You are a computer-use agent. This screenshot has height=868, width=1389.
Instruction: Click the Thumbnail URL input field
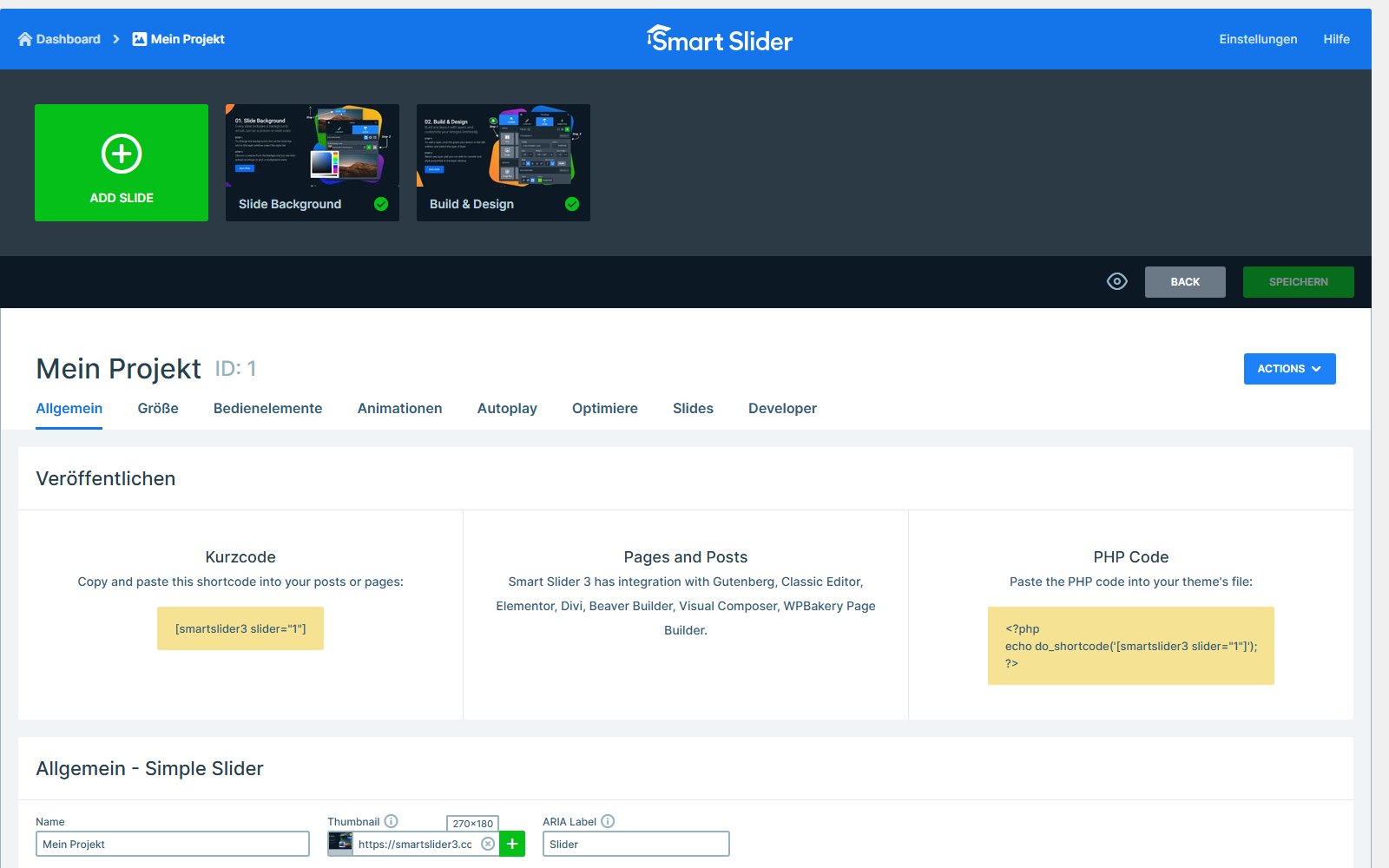(x=415, y=844)
